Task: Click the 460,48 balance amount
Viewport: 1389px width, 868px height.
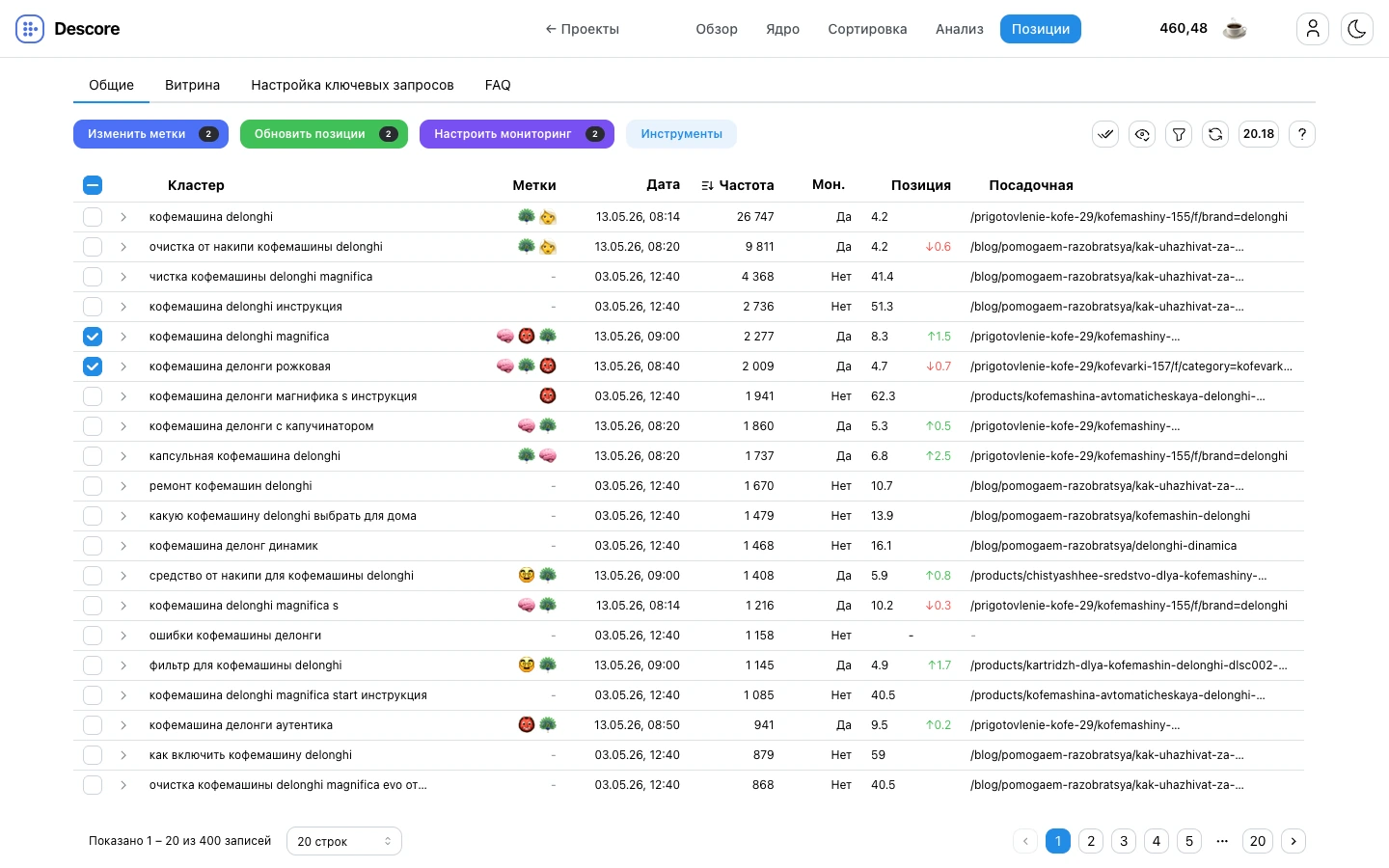Action: click(1184, 28)
